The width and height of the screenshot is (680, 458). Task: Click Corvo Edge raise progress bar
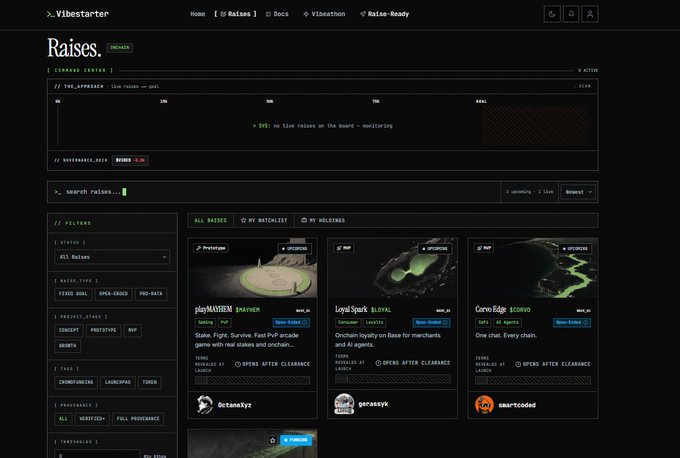tap(533, 380)
